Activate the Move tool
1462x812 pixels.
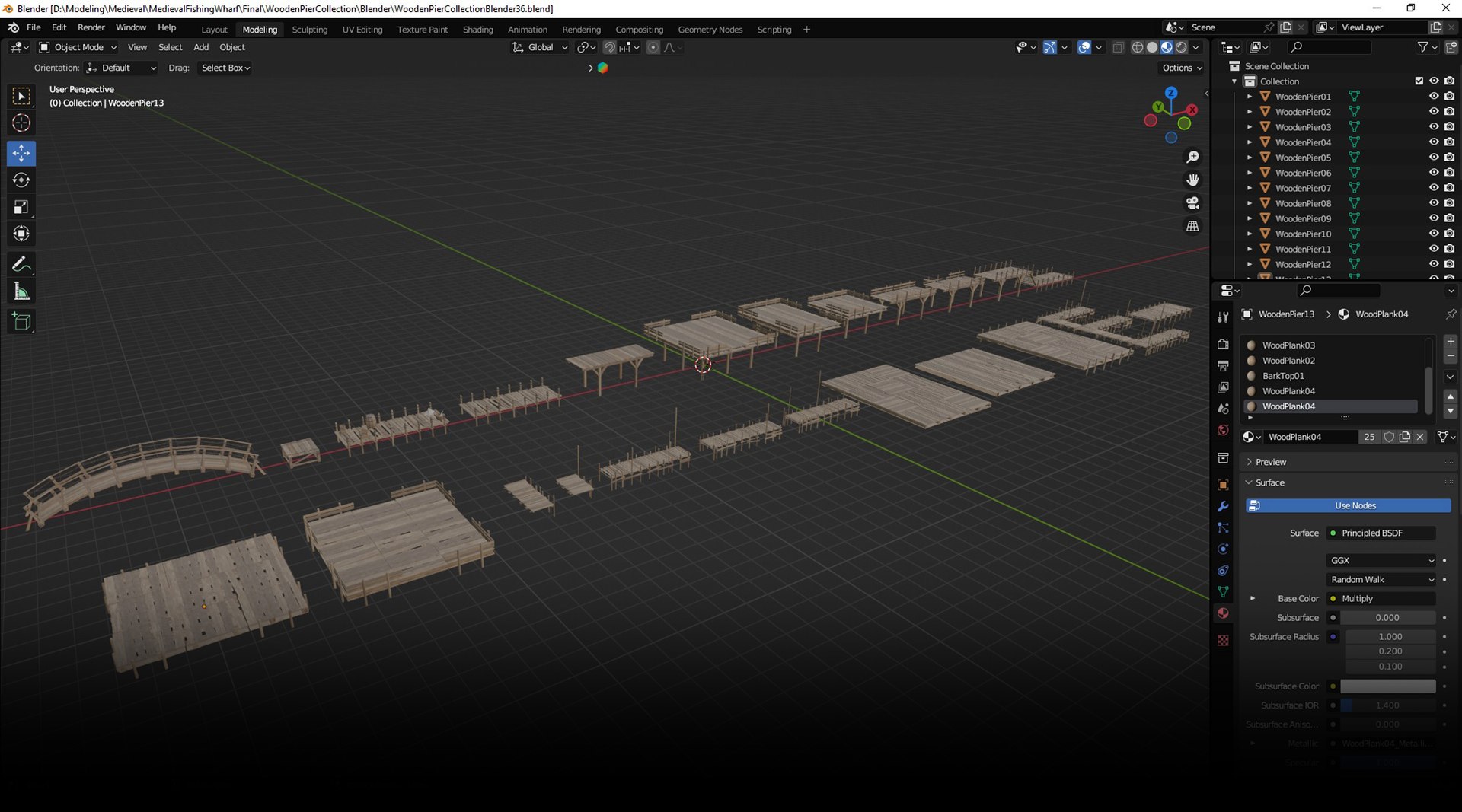[x=21, y=153]
